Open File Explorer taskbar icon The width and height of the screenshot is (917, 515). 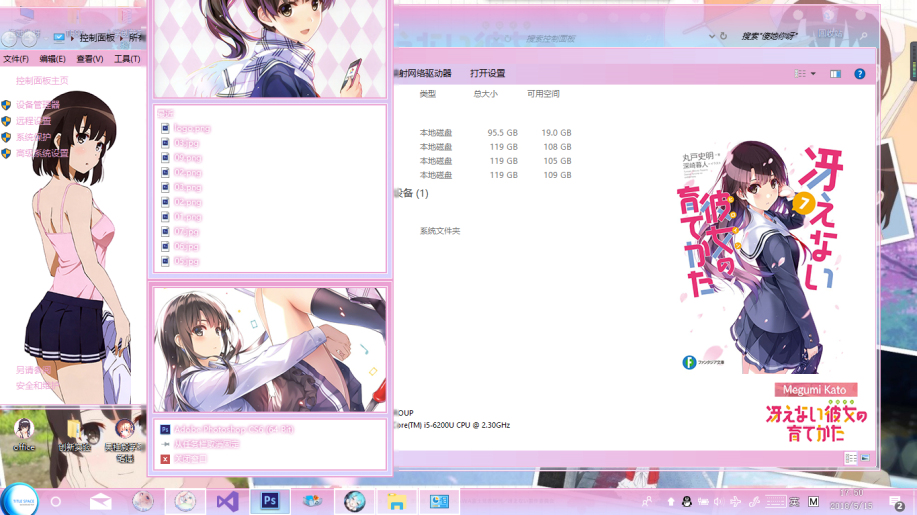coord(397,501)
